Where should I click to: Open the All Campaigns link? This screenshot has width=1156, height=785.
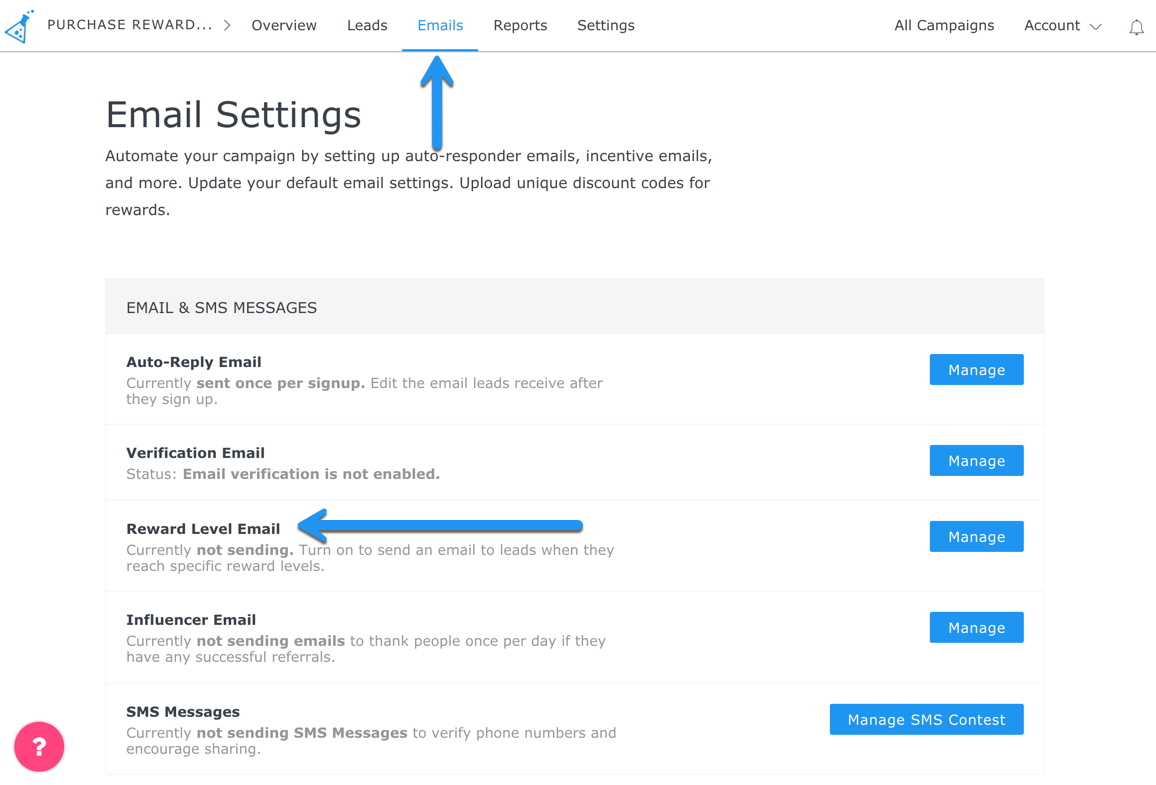(944, 26)
